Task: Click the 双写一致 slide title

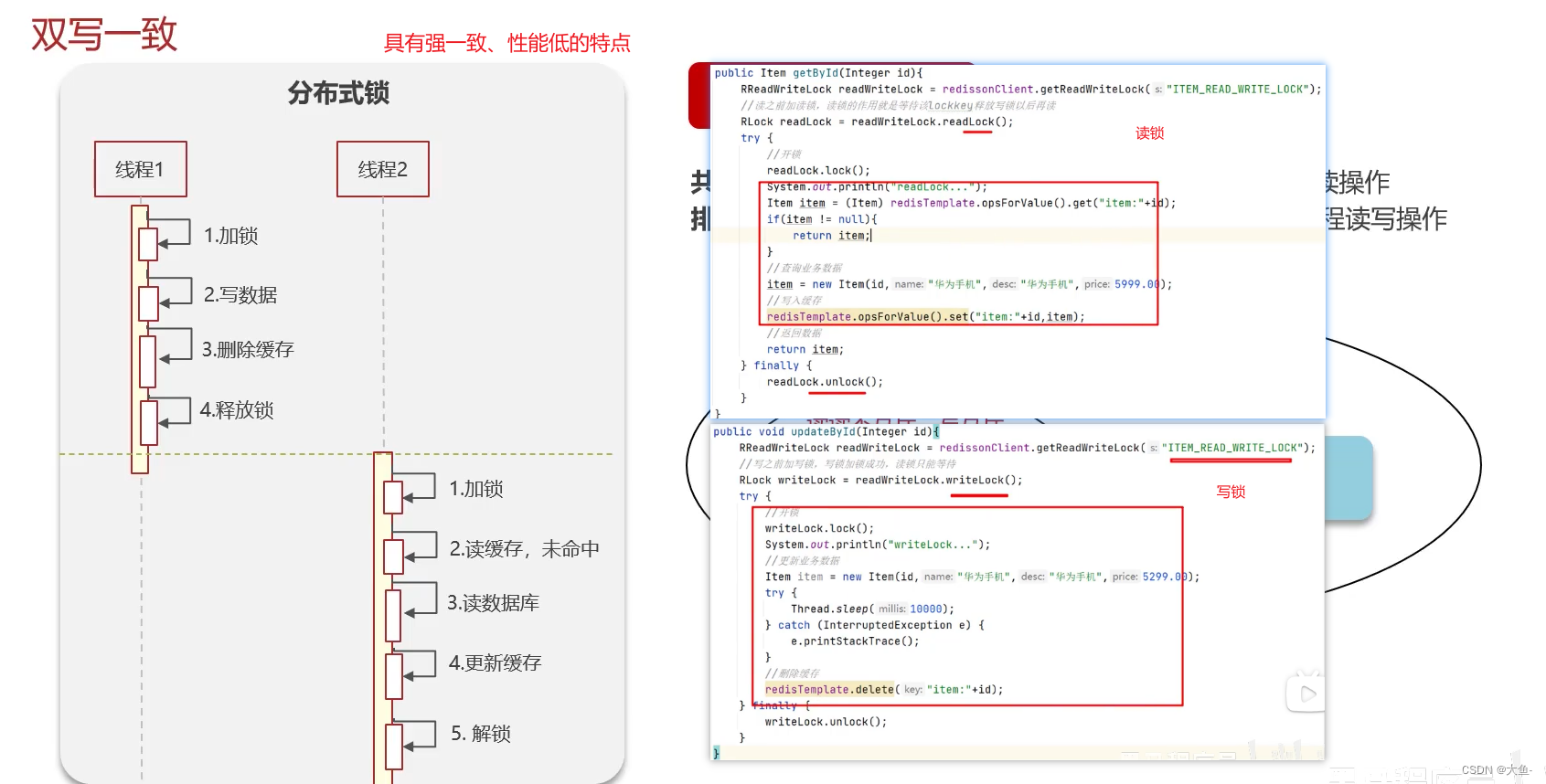Action: (x=104, y=35)
